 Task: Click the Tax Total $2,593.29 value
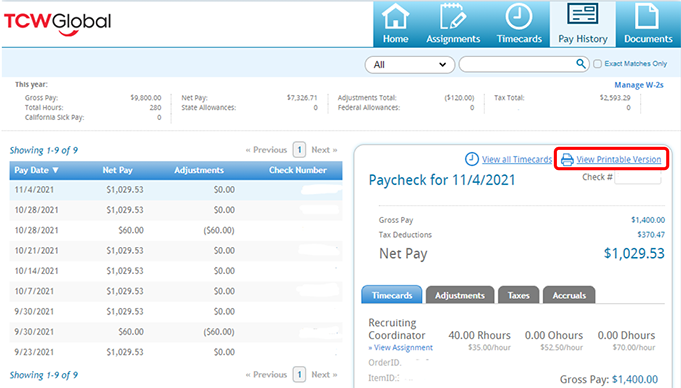[615, 98]
